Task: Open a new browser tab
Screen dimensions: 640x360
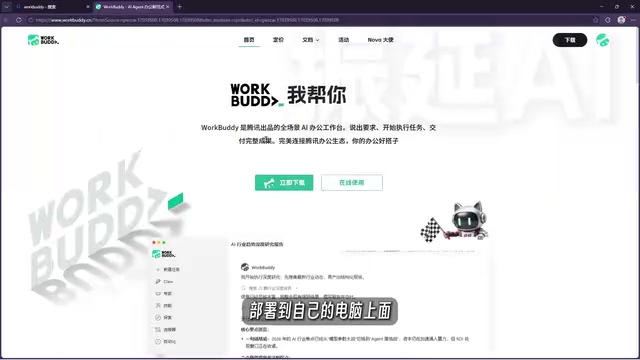Action: point(180,7)
